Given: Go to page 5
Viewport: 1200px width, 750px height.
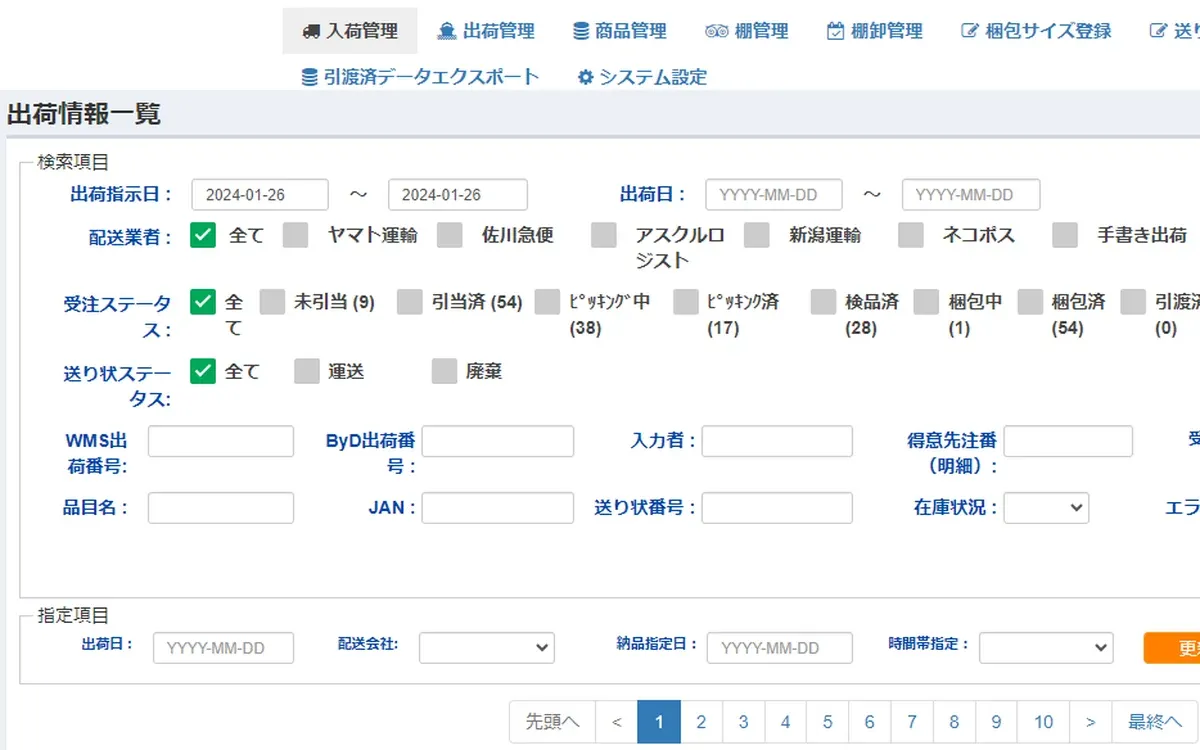Looking at the screenshot, I should 827,722.
